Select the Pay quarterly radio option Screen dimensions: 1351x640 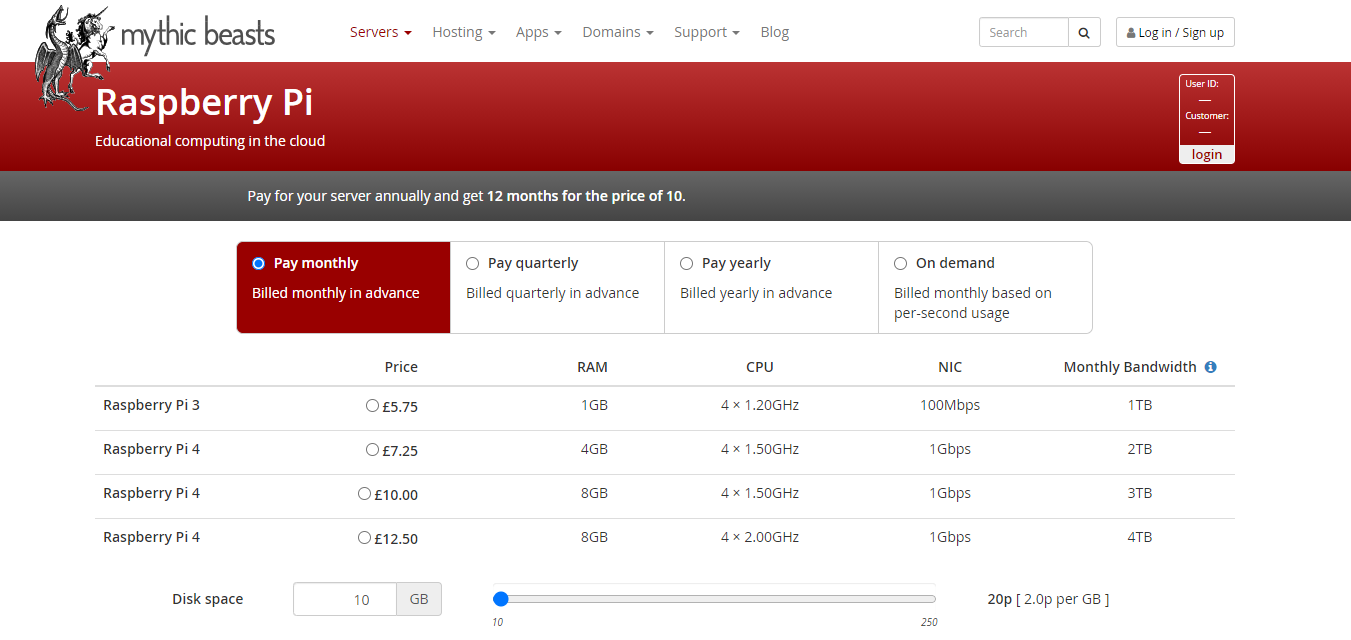tap(473, 264)
